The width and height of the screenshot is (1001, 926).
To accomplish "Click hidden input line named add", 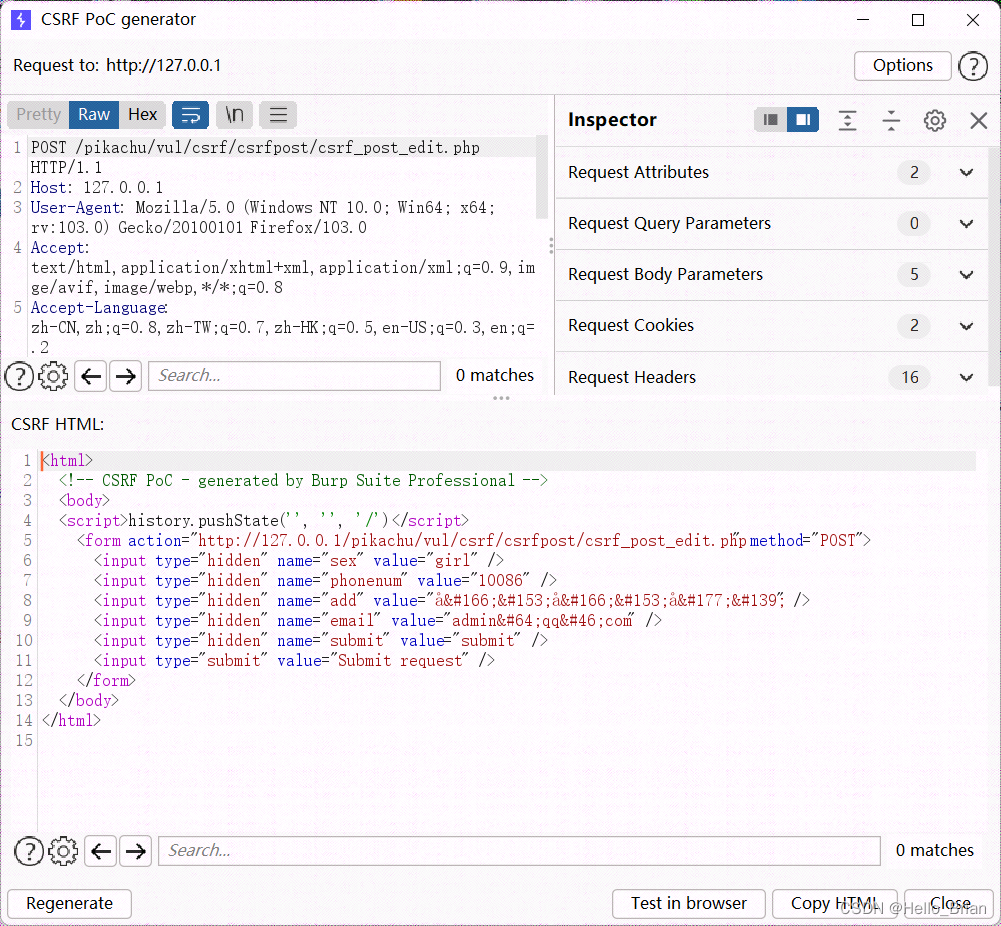I will pyautogui.click(x=451, y=601).
